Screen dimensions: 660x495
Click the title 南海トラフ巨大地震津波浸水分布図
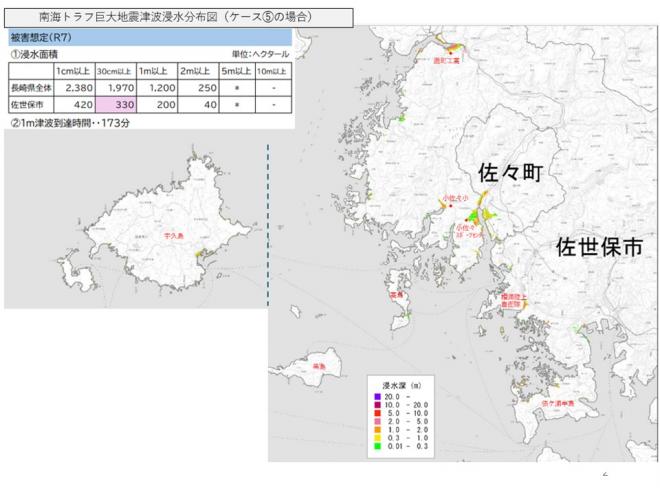(128, 17)
